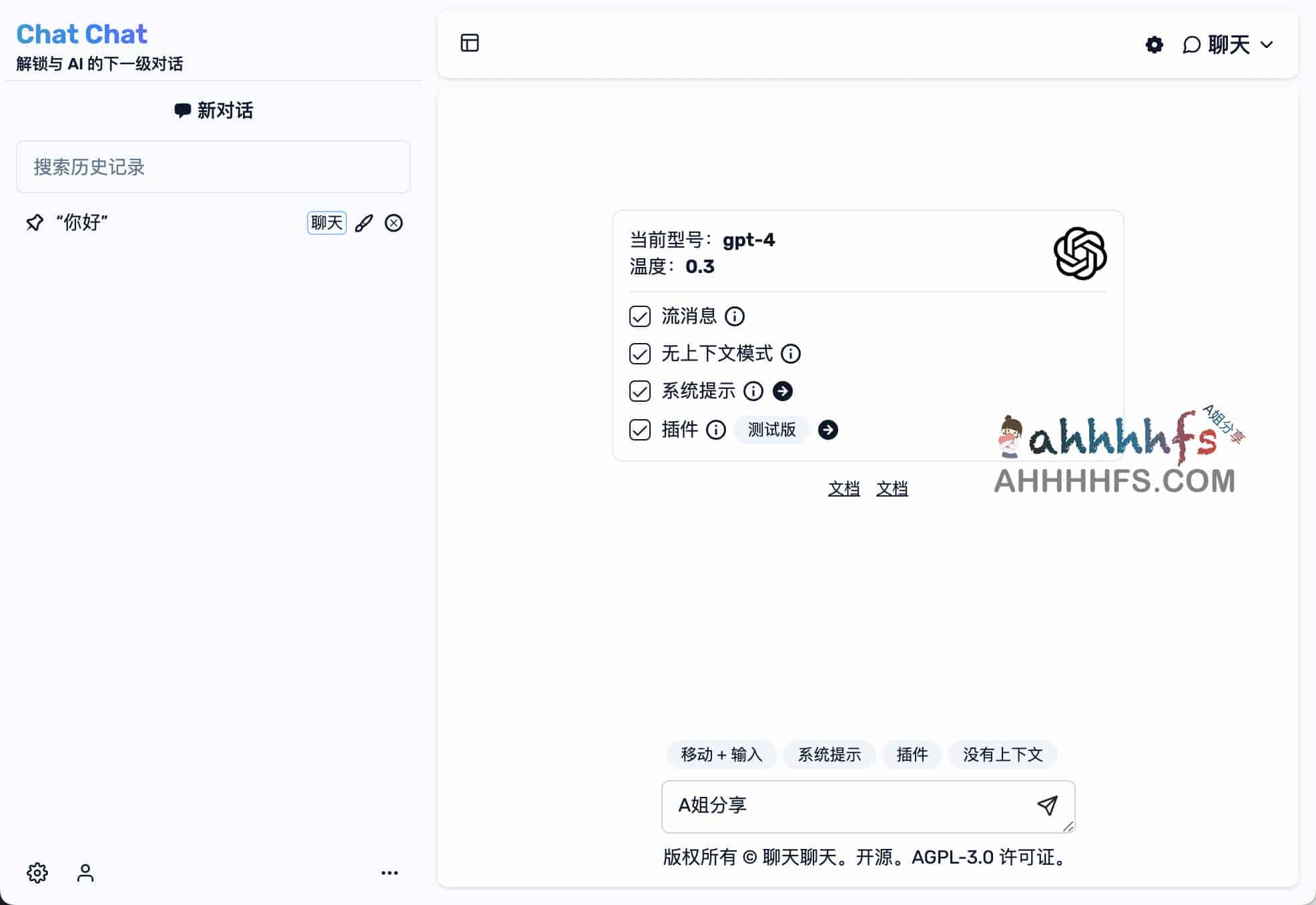The height and width of the screenshot is (905, 1316).
Task: Open the first 文档 link
Action: tap(844, 488)
